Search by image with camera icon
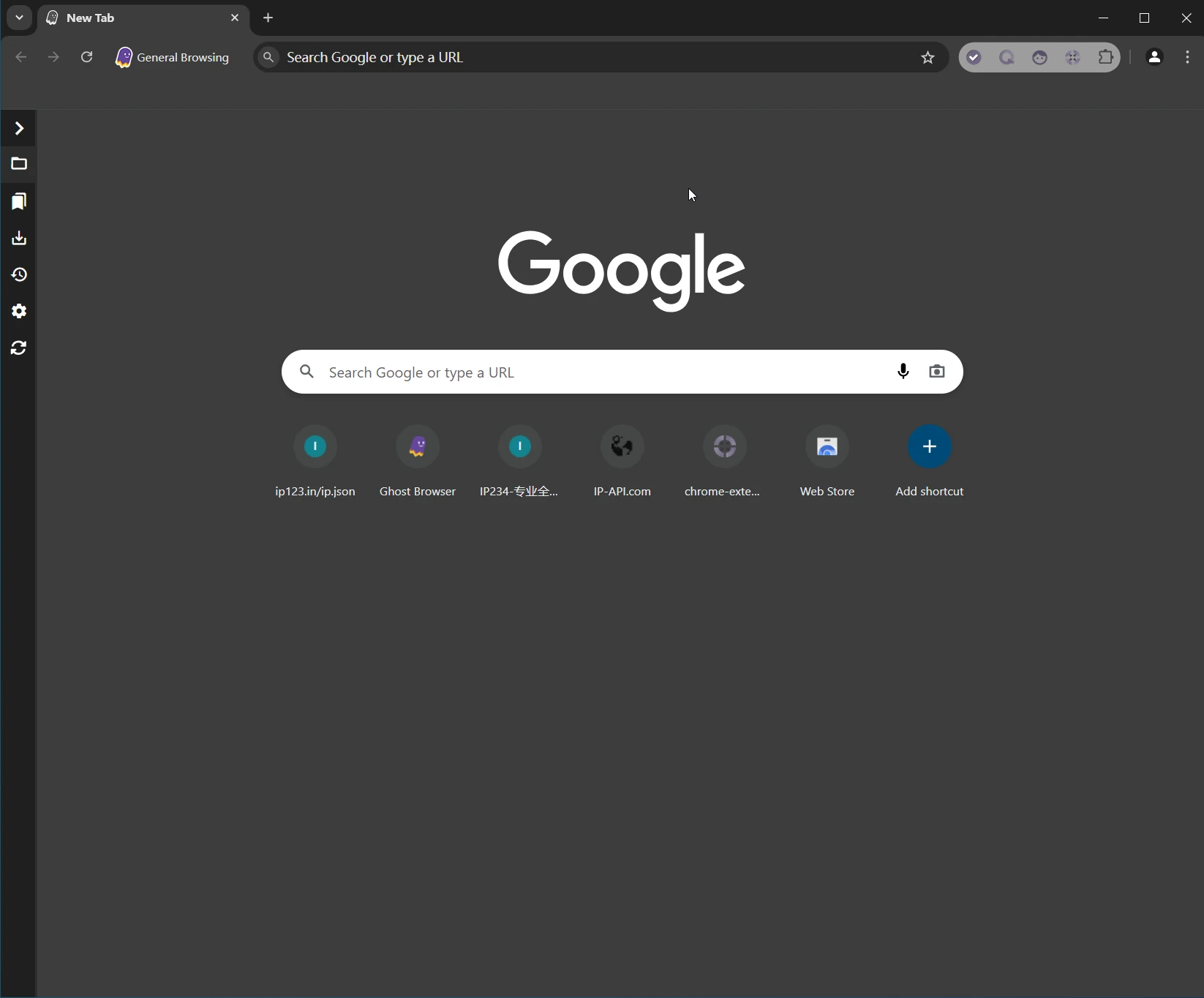 [937, 372]
